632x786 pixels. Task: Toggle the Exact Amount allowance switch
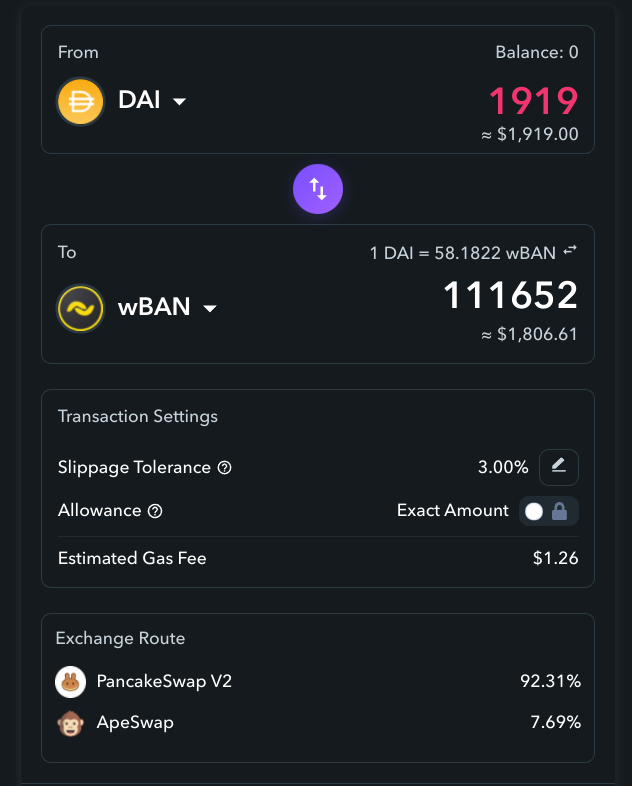[x=549, y=511]
